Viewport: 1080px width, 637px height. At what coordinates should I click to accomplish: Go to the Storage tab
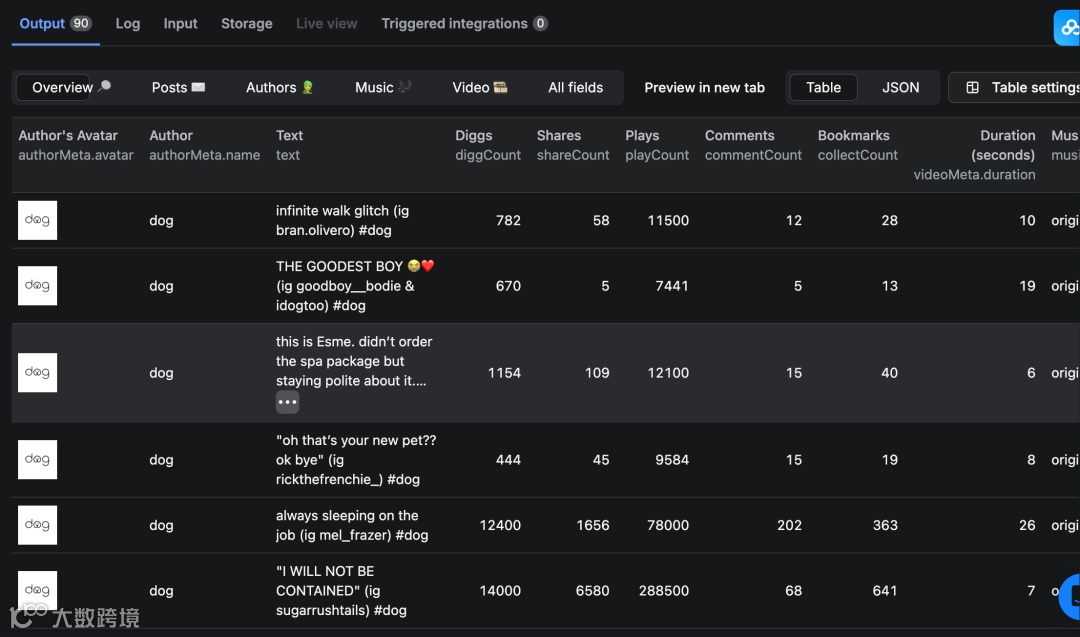pyautogui.click(x=246, y=24)
